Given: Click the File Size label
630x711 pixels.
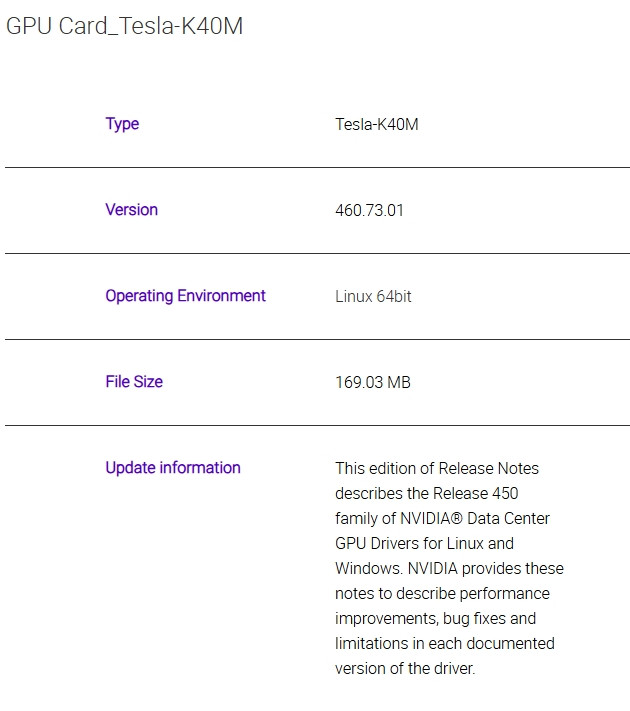Looking at the screenshot, I should (134, 382).
